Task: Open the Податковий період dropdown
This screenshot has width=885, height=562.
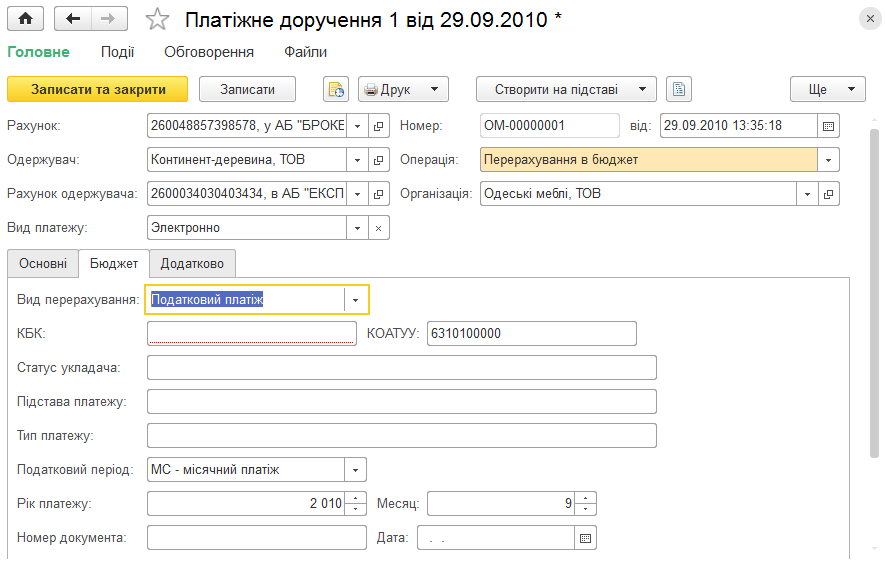Action: tap(356, 469)
